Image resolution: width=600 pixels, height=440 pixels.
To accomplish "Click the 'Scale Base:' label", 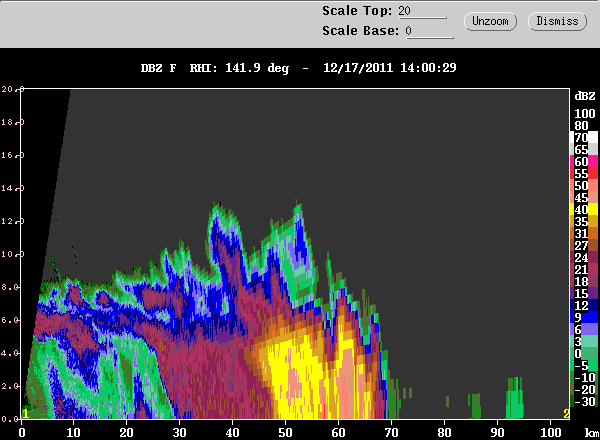I will (360, 31).
